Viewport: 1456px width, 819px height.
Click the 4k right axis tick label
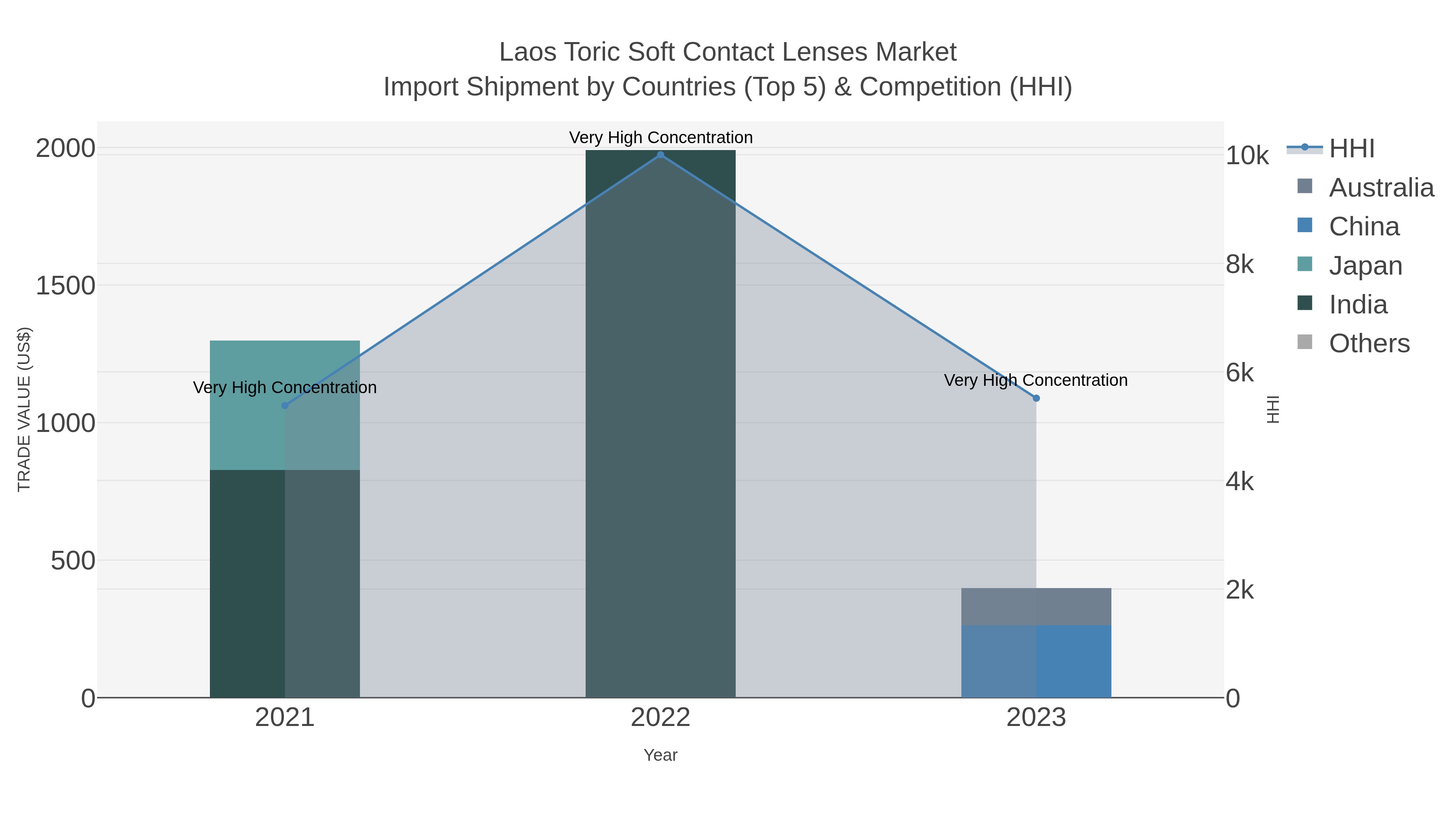pyautogui.click(x=1240, y=482)
